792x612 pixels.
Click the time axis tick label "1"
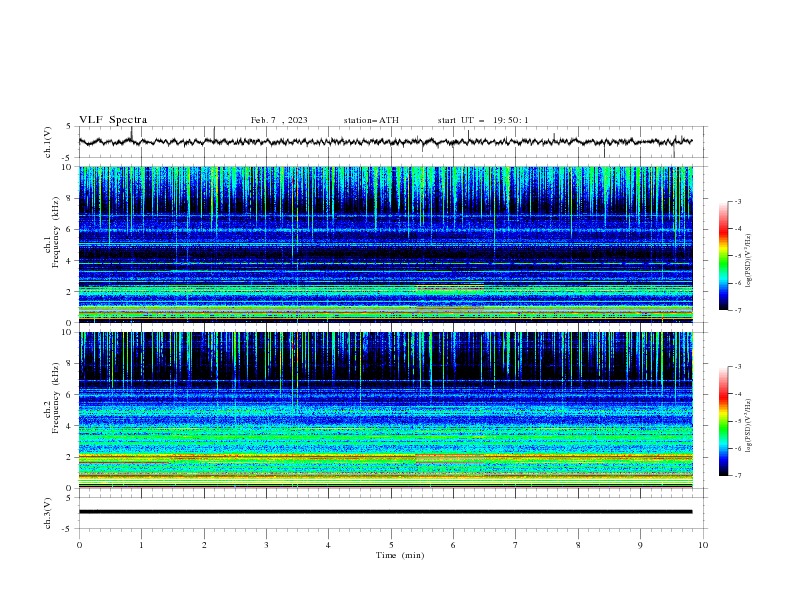tap(141, 545)
